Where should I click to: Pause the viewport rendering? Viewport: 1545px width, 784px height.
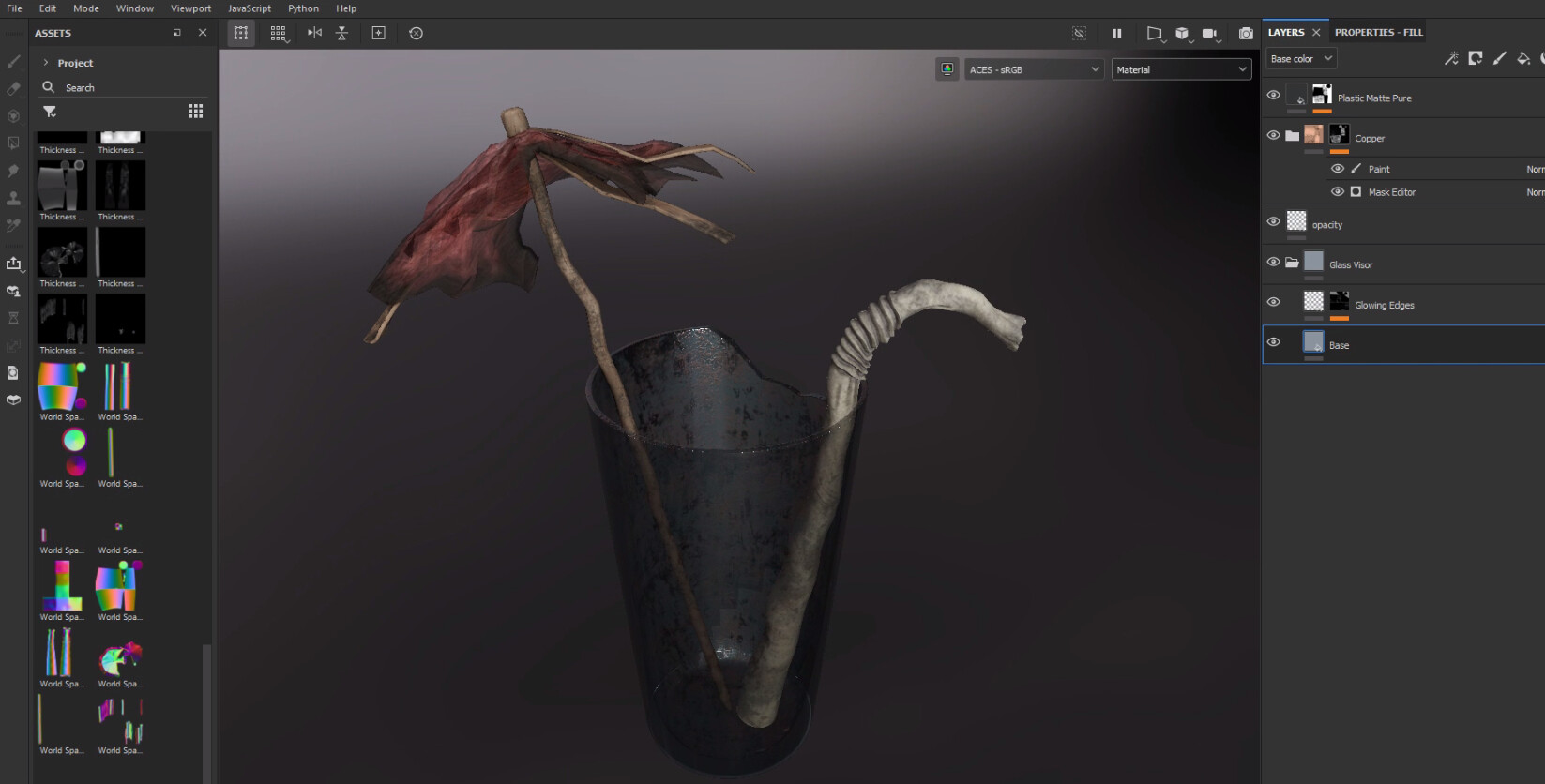1116,33
